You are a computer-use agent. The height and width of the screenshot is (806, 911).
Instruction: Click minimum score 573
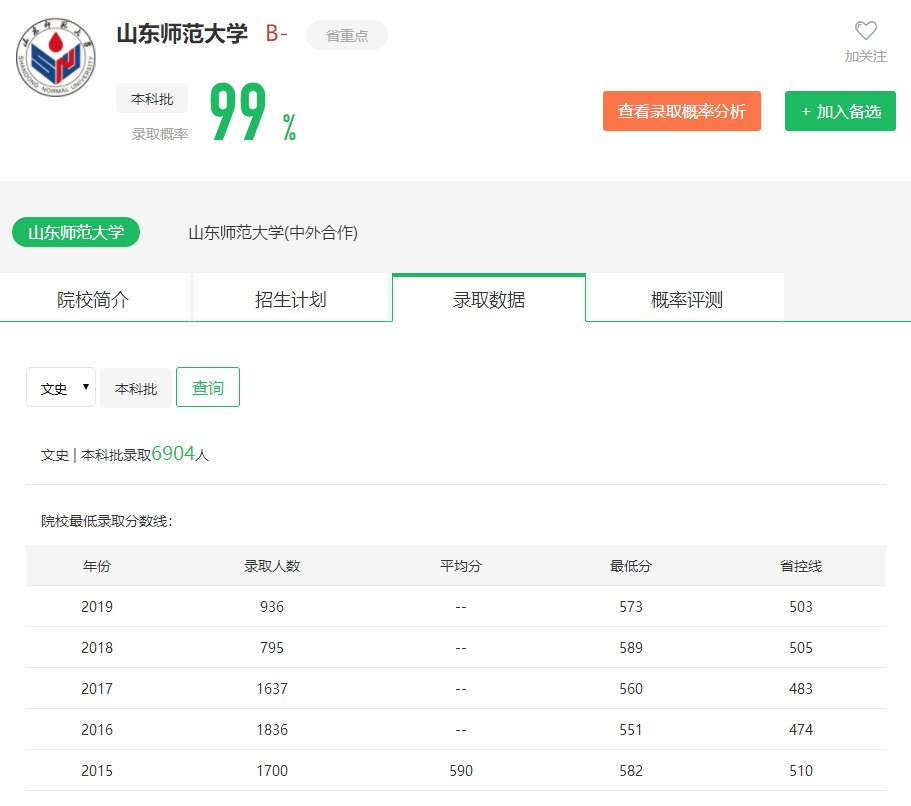pos(631,607)
